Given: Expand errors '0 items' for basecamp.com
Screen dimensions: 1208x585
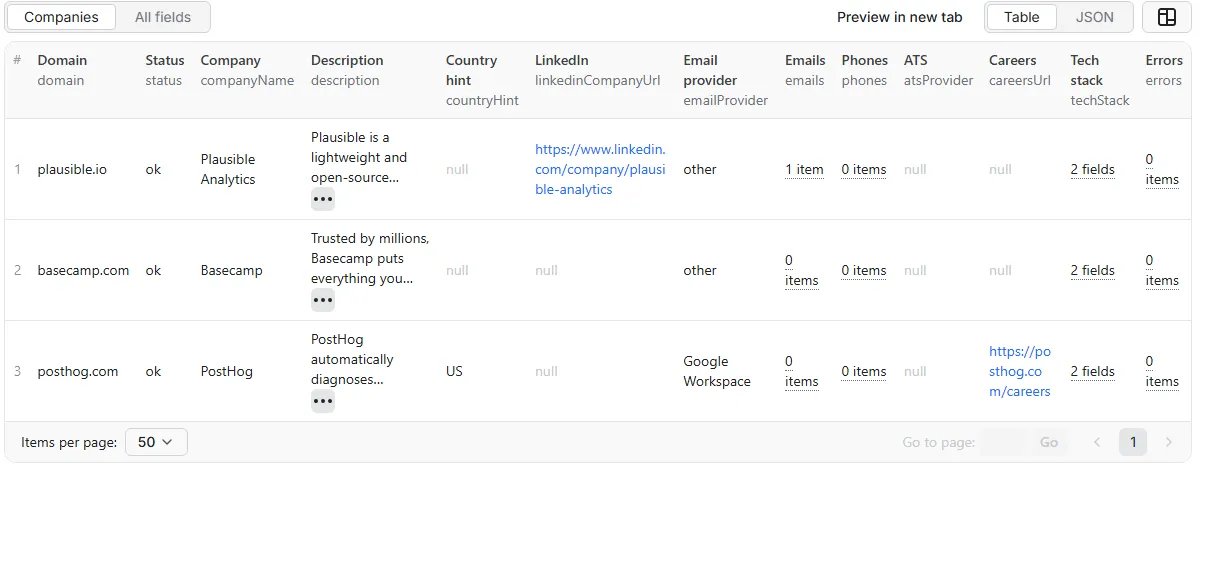Looking at the screenshot, I should pyautogui.click(x=1162, y=270).
